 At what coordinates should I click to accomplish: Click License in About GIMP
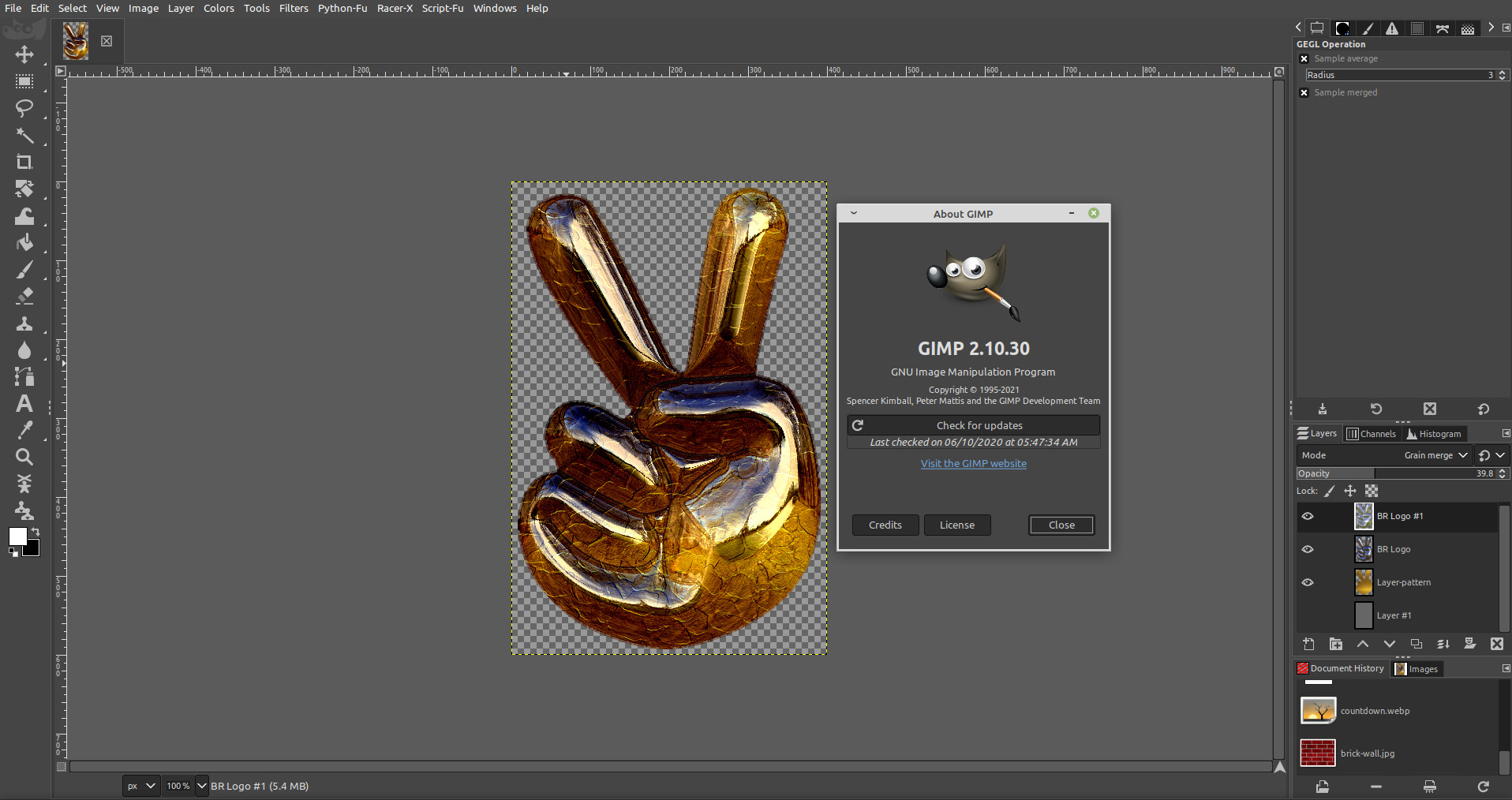click(x=957, y=525)
